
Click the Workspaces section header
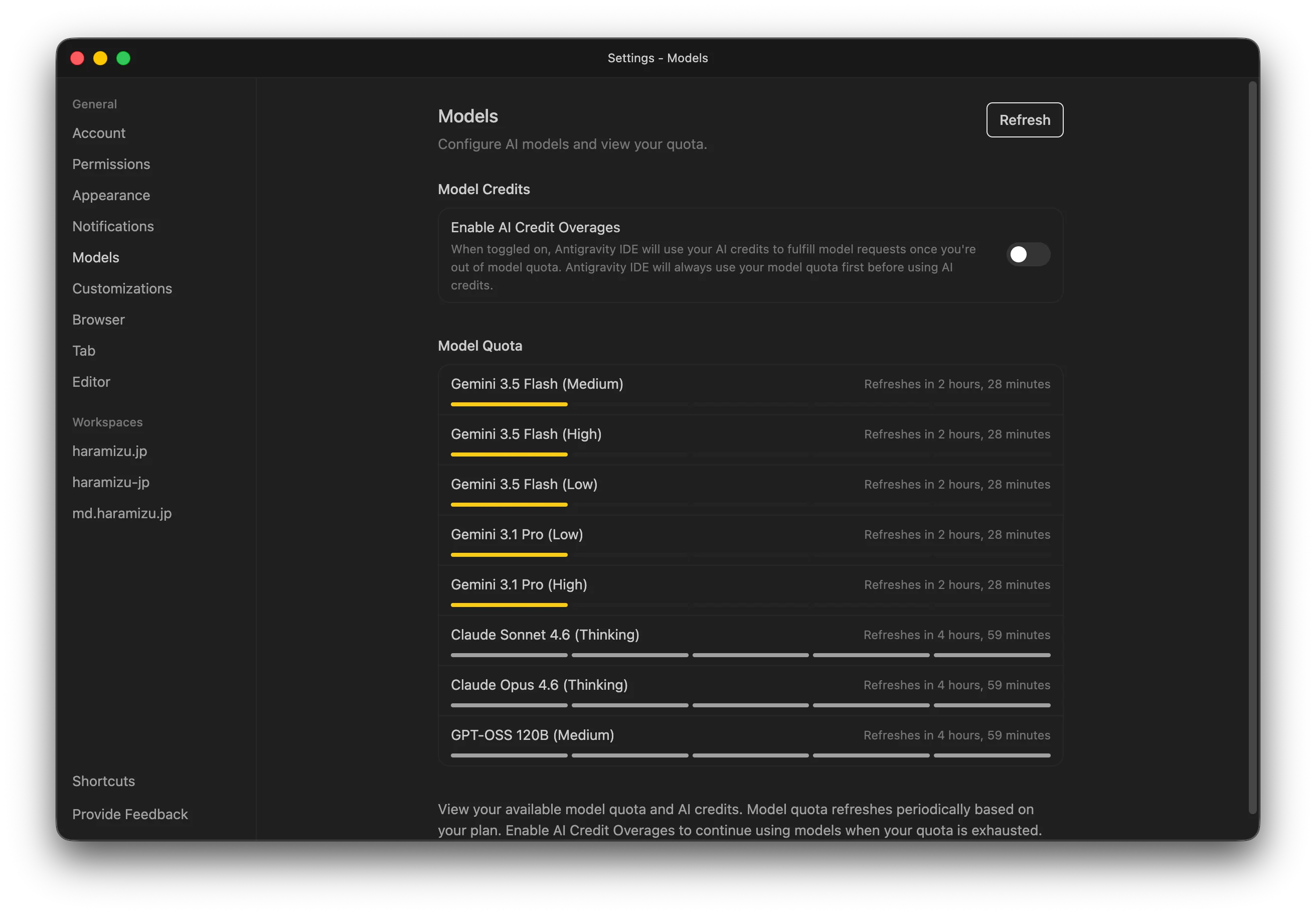coord(107,422)
